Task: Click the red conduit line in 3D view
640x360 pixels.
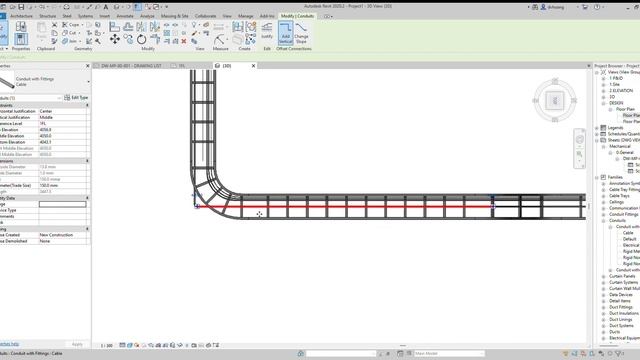Action: 344,207
